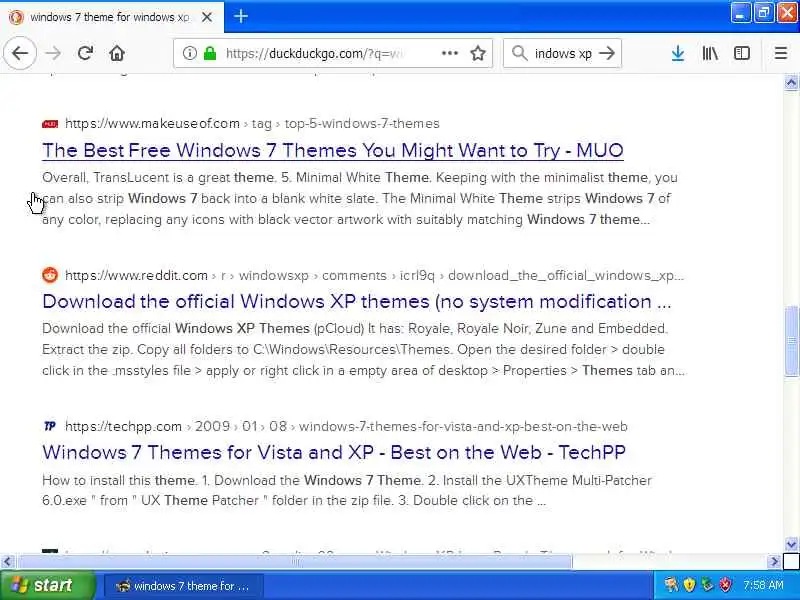This screenshot has width=800, height=600.
Task: Open the Windows Start menu
Action: tap(47, 585)
